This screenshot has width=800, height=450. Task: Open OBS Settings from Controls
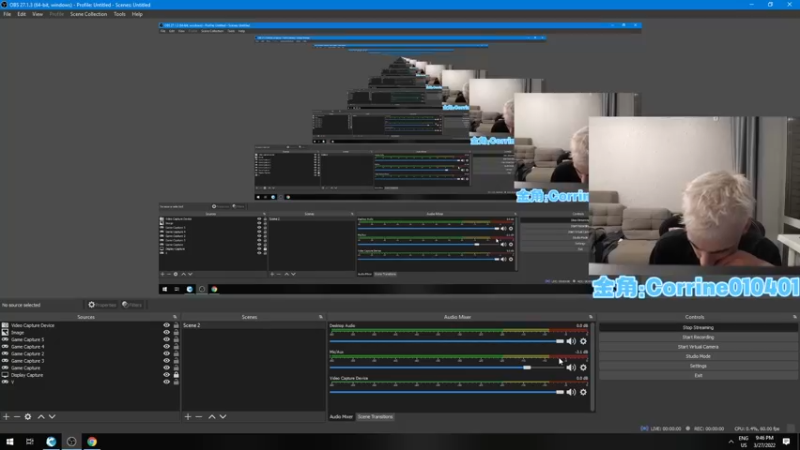tap(698, 366)
